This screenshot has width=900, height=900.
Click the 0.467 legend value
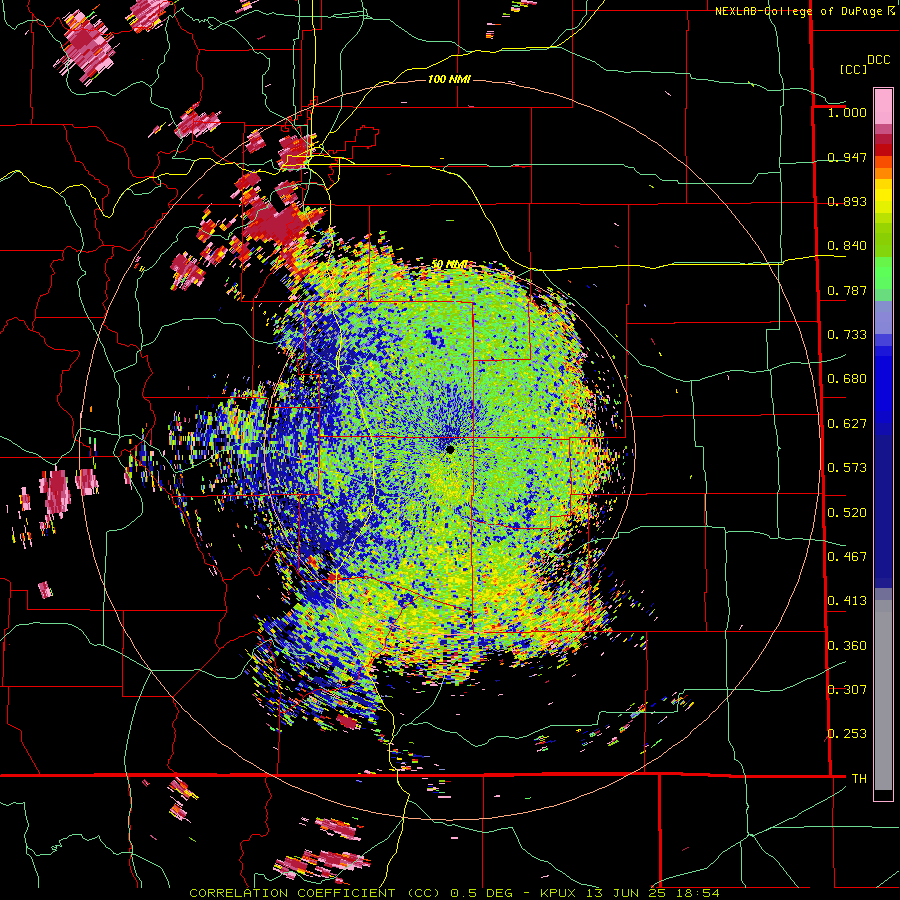847,557
